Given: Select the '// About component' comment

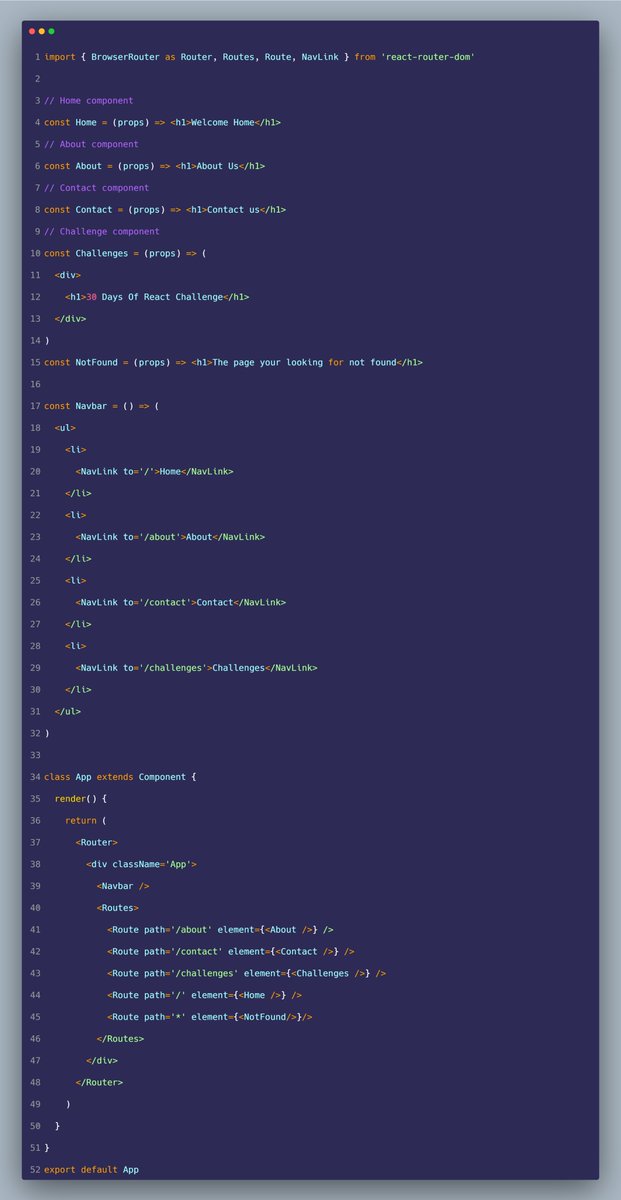Looking at the screenshot, I should coord(91,144).
